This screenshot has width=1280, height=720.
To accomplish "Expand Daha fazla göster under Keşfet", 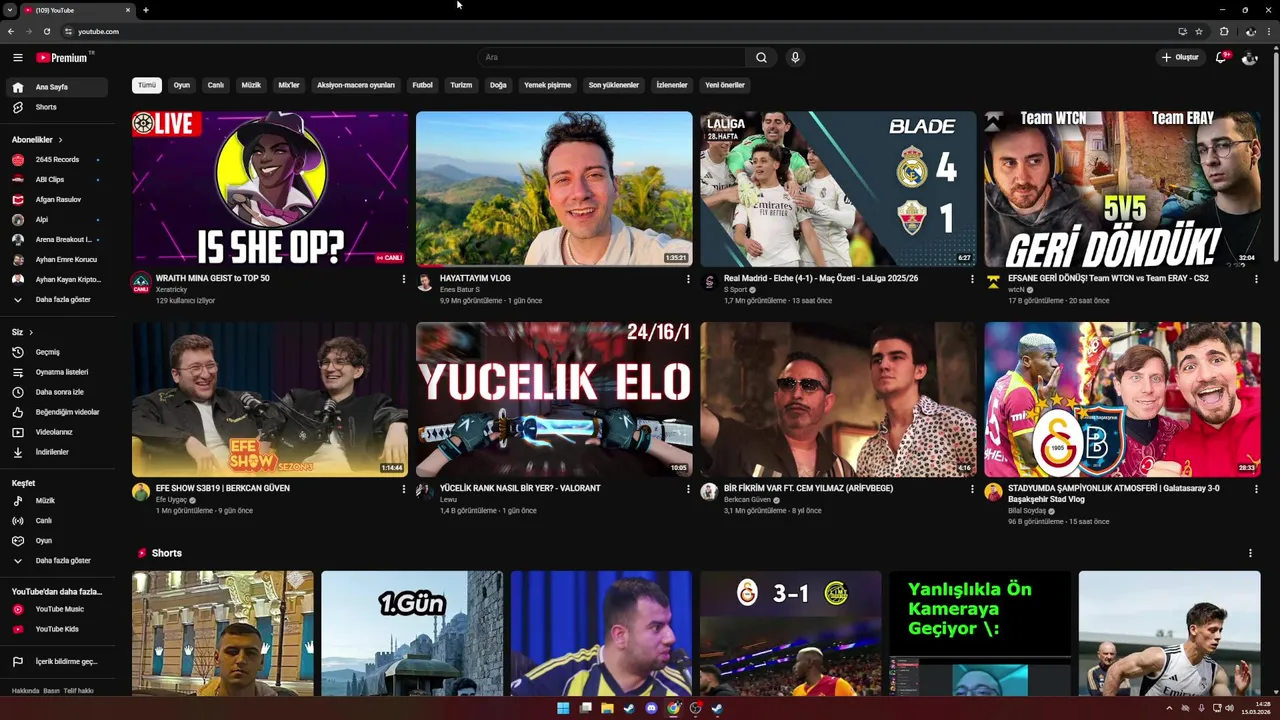I will pyautogui.click(x=56, y=560).
